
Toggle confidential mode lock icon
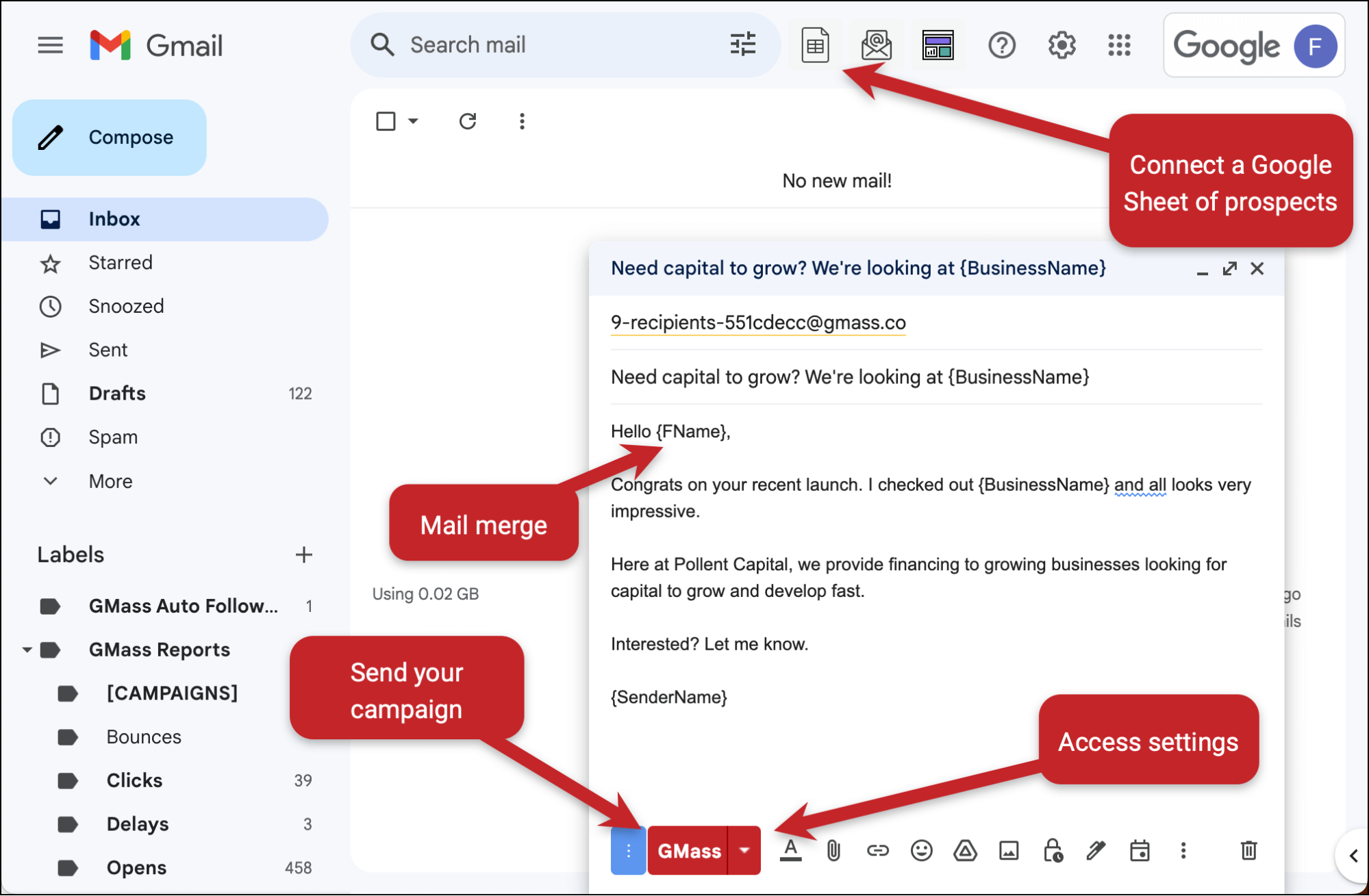tap(1053, 850)
